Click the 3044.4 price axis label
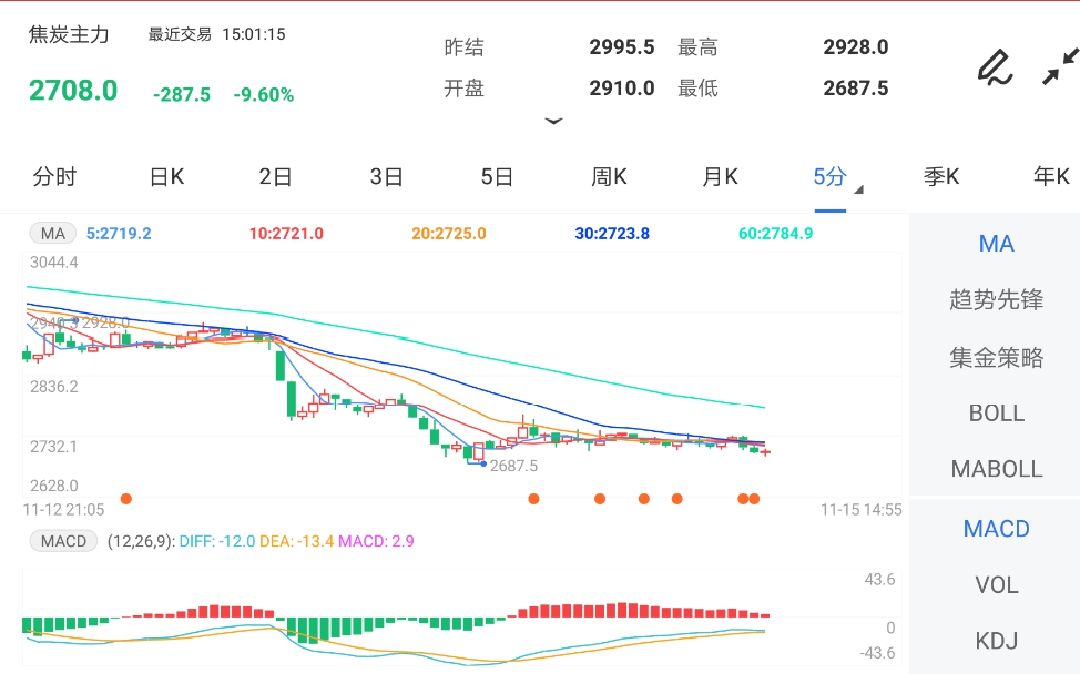The height and width of the screenshot is (674, 1080). click(x=54, y=262)
